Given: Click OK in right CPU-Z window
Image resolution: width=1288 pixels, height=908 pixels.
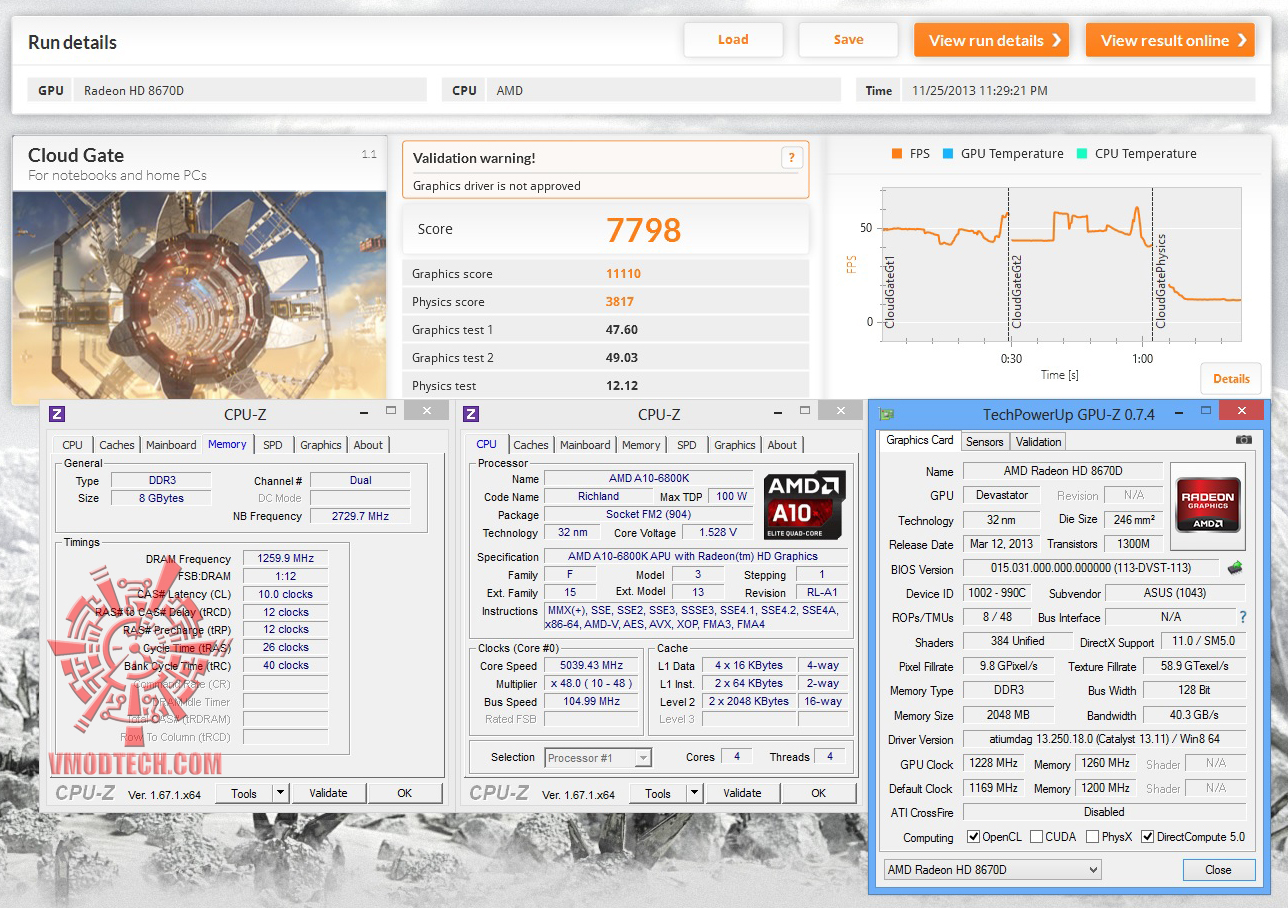Looking at the screenshot, I should pyautogui.click(x=818, y=793).
